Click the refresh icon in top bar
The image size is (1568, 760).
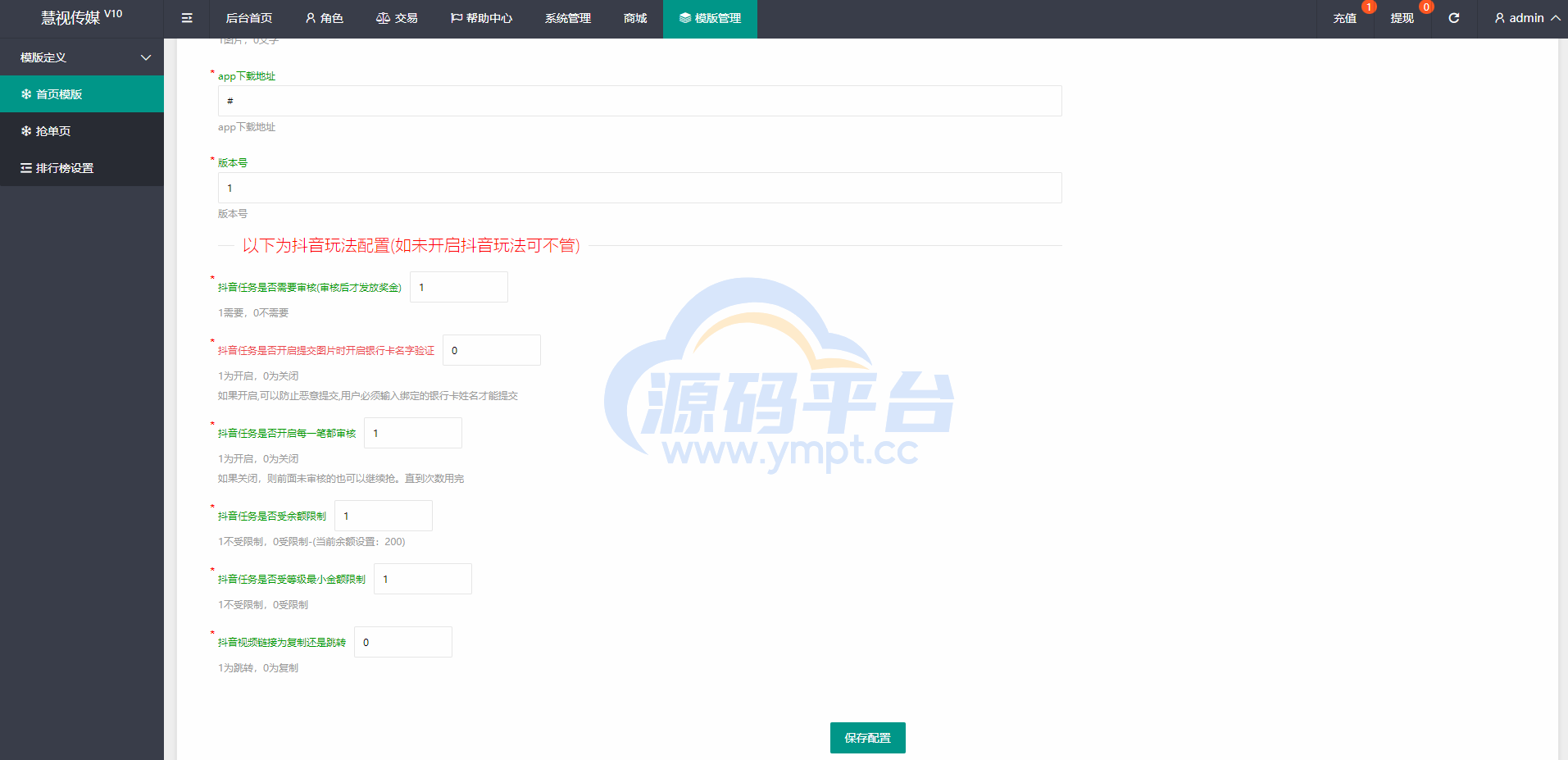(x=1454, y=18)
